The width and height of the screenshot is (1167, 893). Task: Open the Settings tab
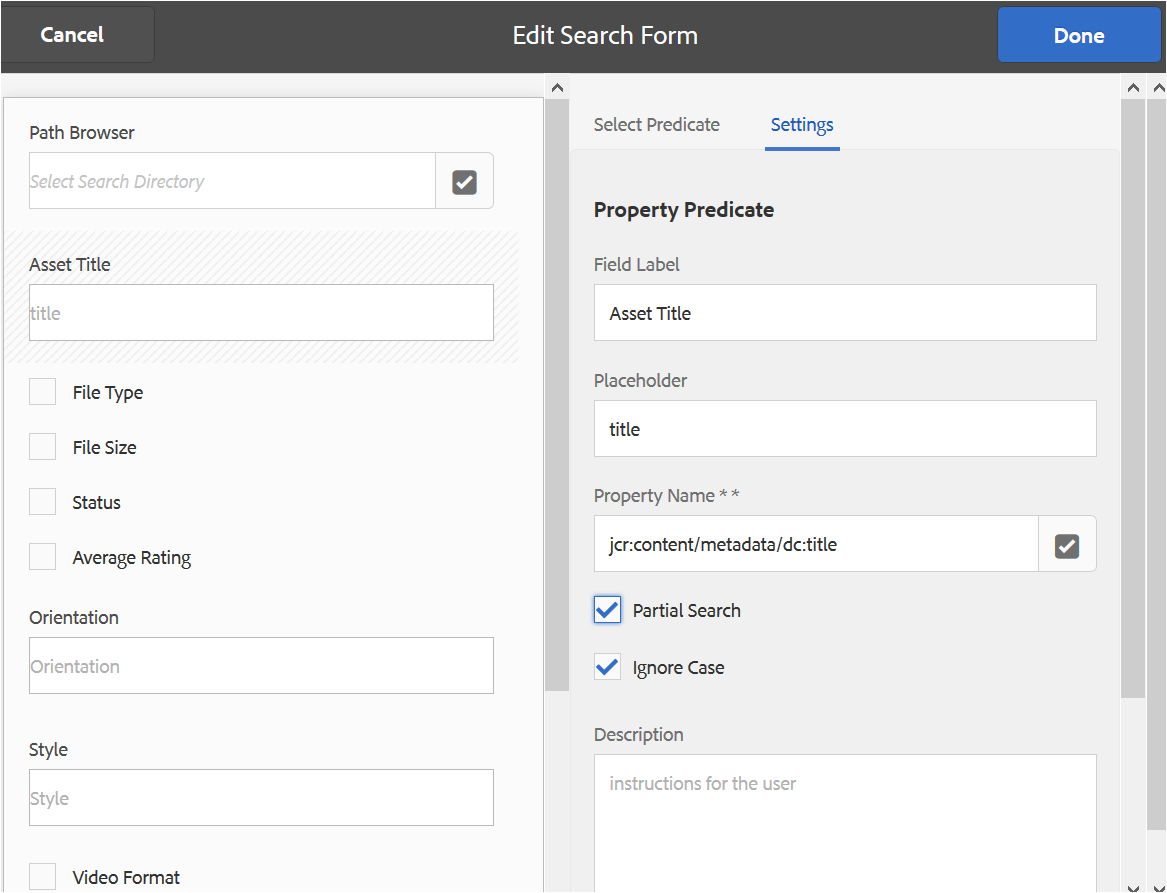coord(802,125)
